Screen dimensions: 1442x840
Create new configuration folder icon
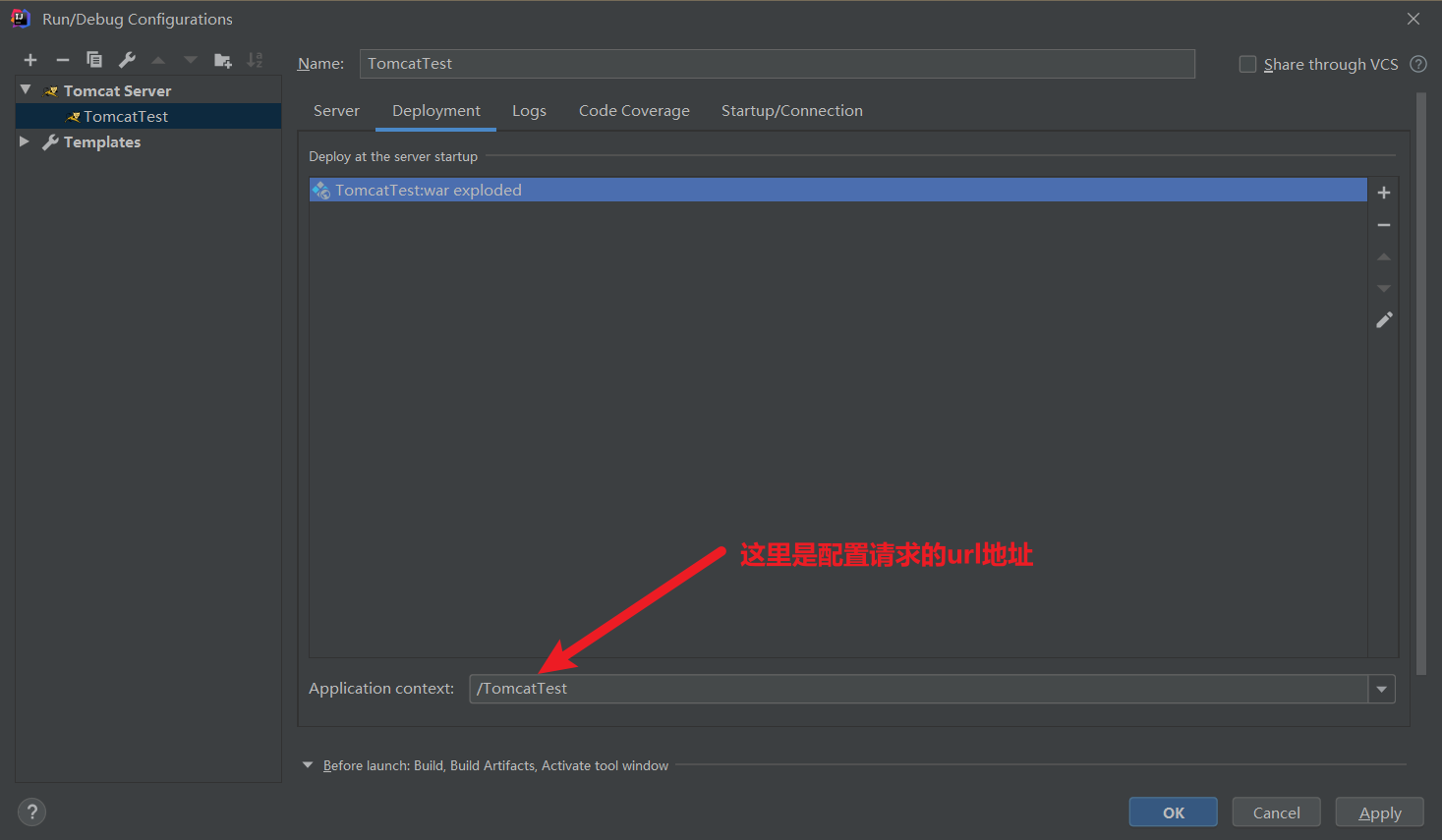[223, 60]
